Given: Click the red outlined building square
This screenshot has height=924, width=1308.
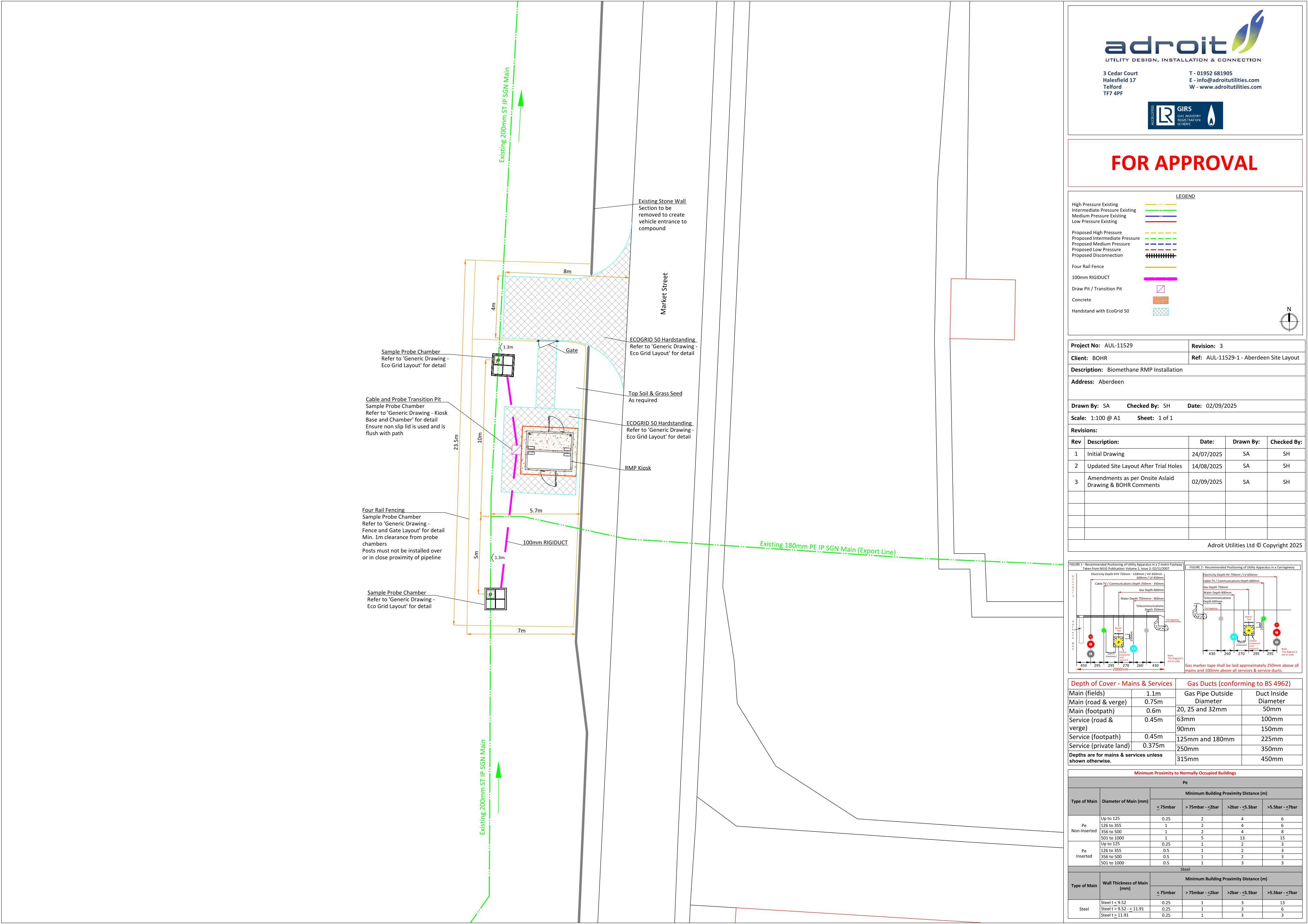Looking at the screenshot, I should 983,309.
